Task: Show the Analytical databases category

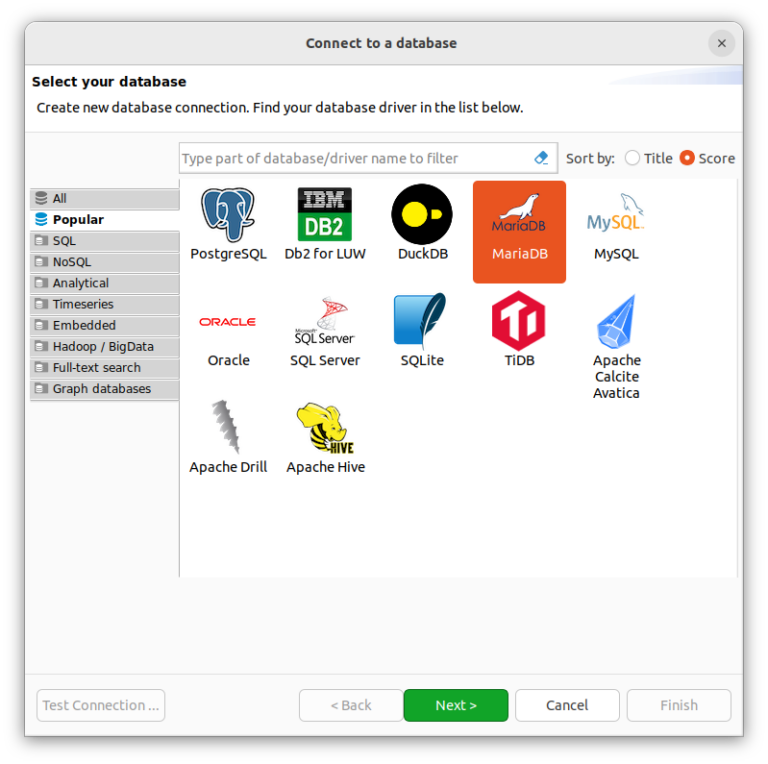Action: tap(80, 283)
